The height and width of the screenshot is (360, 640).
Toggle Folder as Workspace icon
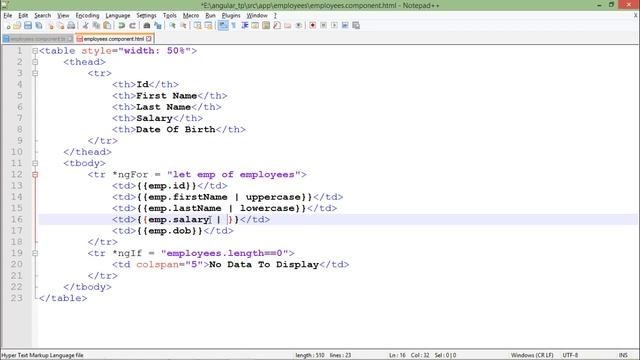pyautogui.click(x=288, y=26)
